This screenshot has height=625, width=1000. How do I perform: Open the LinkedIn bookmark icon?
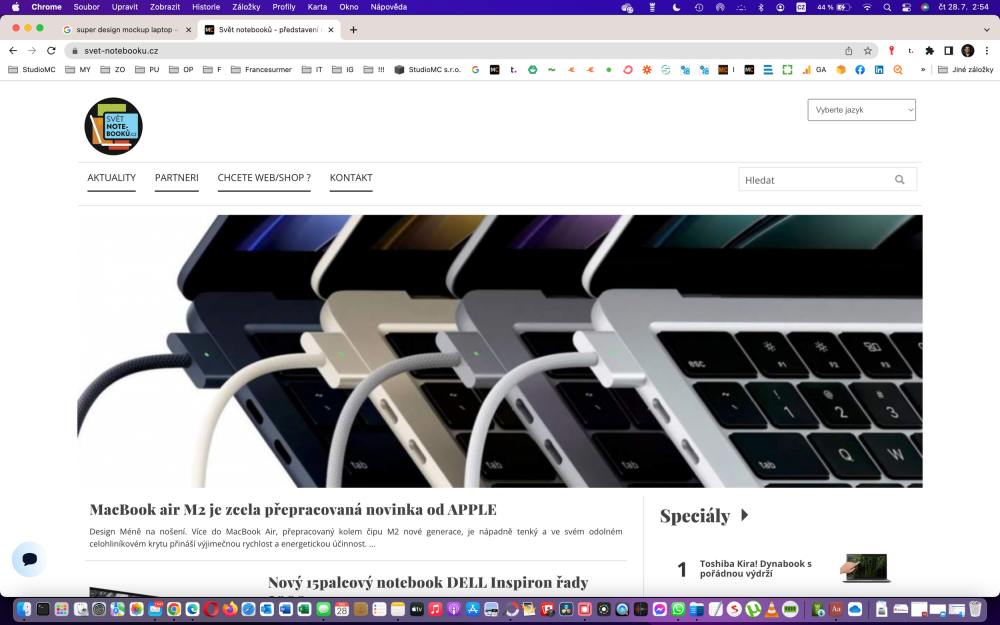click(x=878, y=70)
